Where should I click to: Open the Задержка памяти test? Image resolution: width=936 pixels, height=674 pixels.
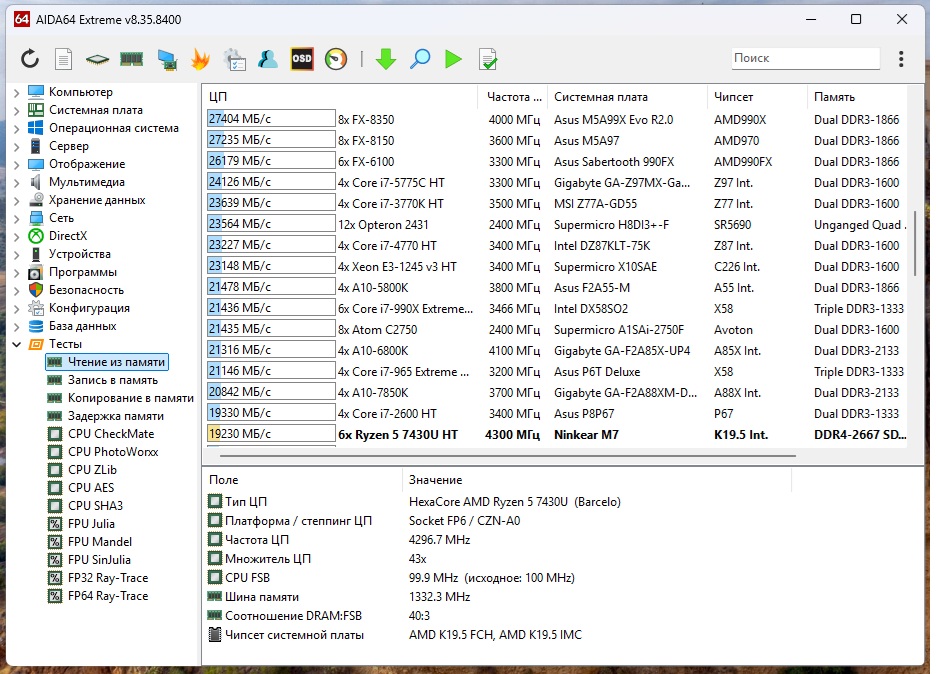(116, 416)
